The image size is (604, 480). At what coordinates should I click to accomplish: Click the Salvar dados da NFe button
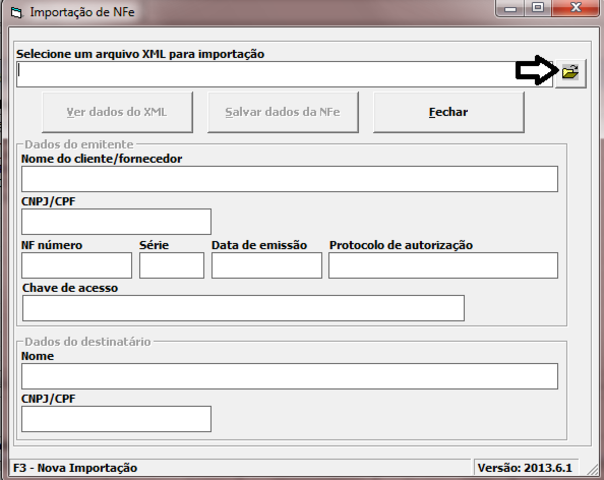coord(282,112)
